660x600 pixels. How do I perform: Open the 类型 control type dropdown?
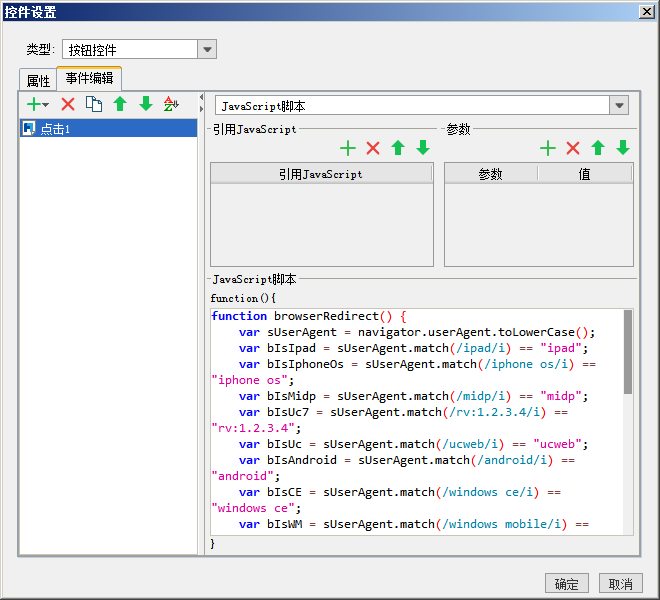pyautogui.click(x=207, y=50)
